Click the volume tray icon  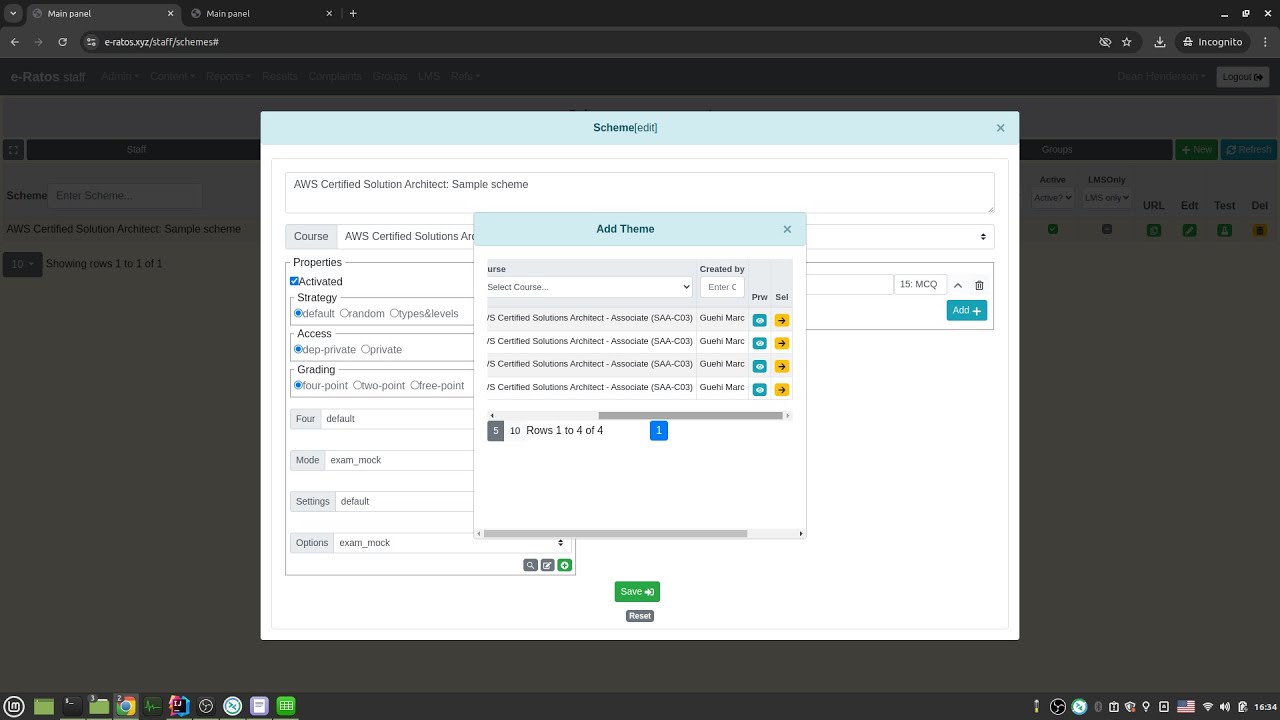point(1225,707)
